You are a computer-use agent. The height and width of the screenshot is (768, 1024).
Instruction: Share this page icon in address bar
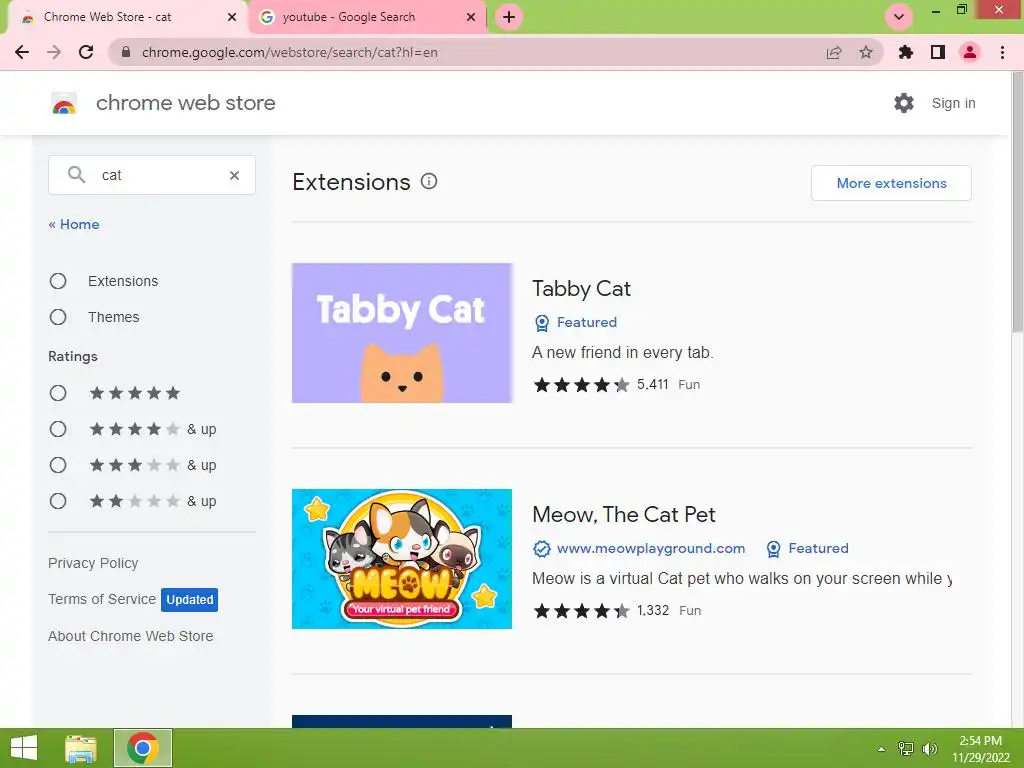point(834,52)
